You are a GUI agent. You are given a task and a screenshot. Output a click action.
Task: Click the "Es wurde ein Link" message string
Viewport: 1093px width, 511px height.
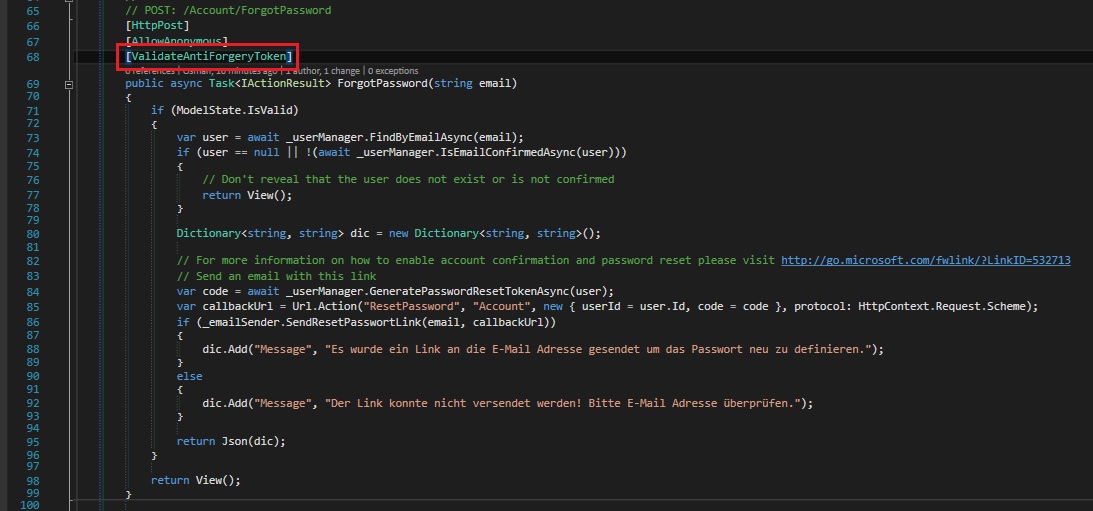(x=599, y=349)
